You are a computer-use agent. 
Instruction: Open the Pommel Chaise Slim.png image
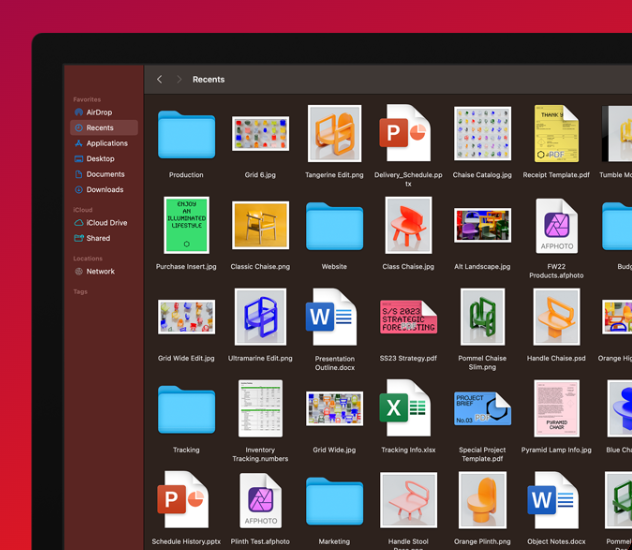tap(482, 317)
